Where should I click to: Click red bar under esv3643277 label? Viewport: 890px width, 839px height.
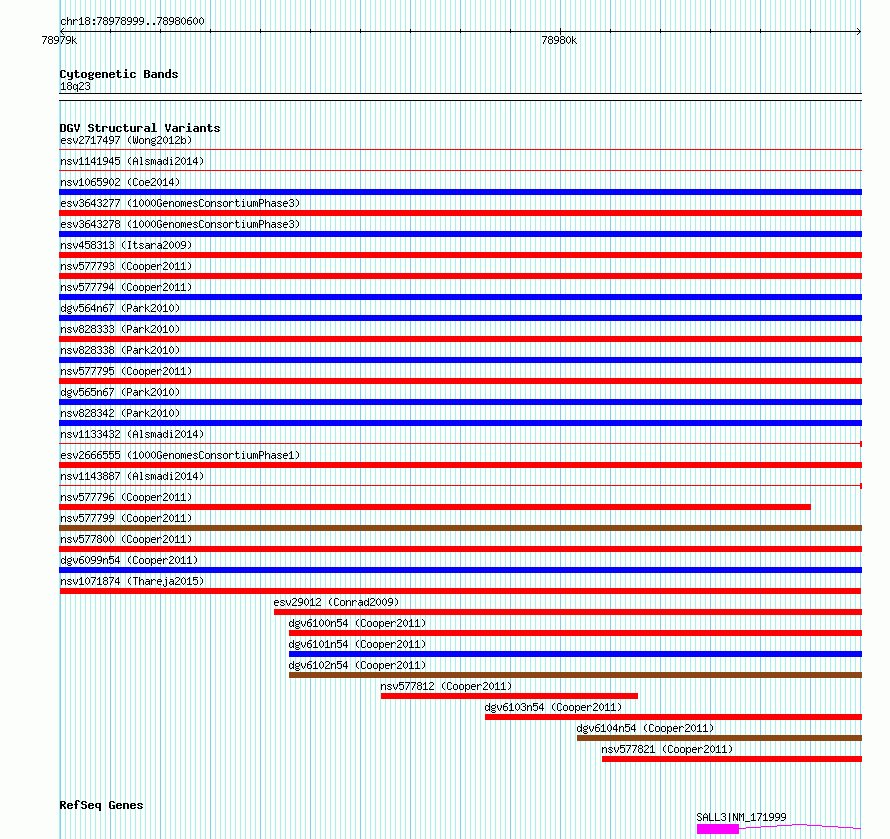pyautogui.click(x=460, y=213)
